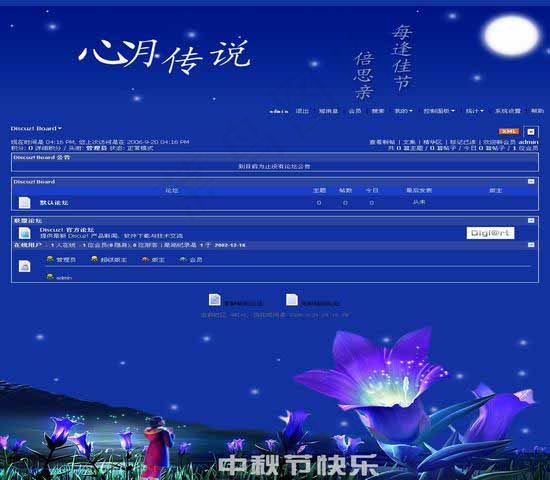Click the 文集 link
This screenshot has height=480, width=550.
[x=409, y=142]
